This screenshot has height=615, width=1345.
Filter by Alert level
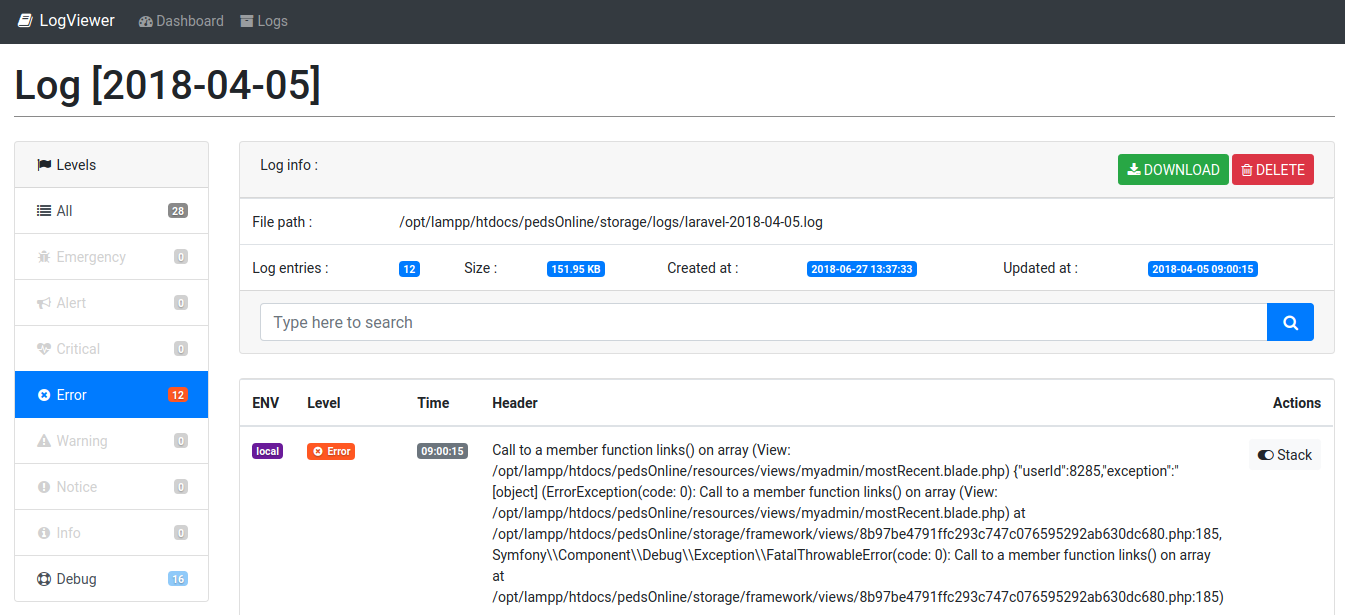click(x=112, y=303)
